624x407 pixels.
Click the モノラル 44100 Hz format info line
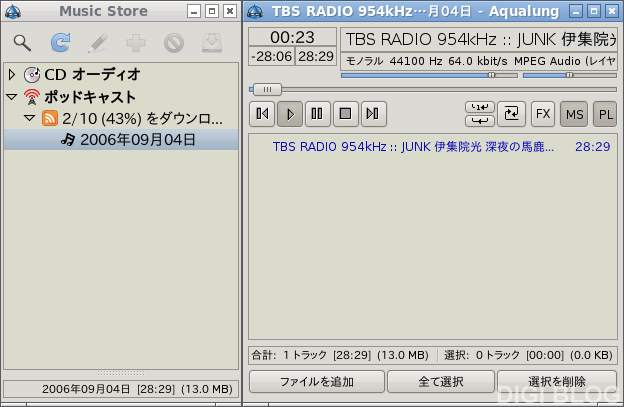point(479,61)
